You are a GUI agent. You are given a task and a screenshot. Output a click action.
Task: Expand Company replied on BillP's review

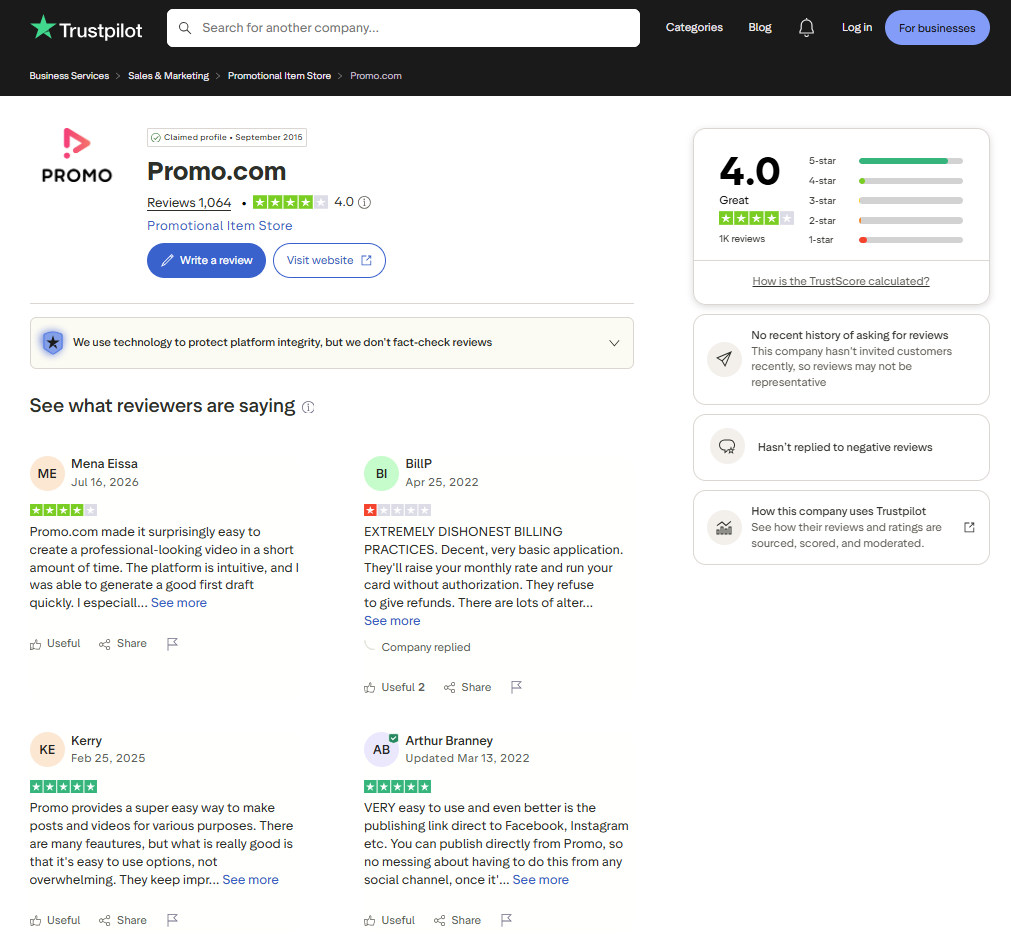point(426,647)
